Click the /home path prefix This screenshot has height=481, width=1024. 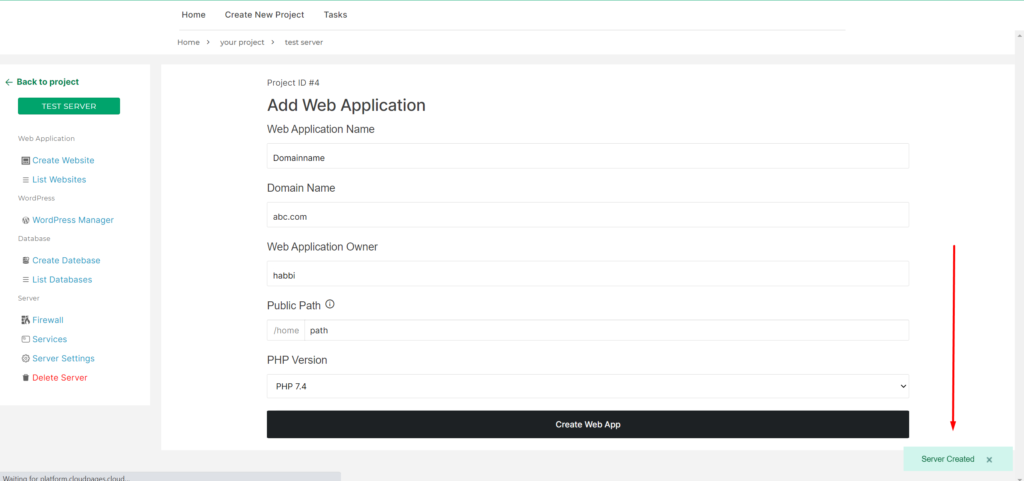click(286, 330)
